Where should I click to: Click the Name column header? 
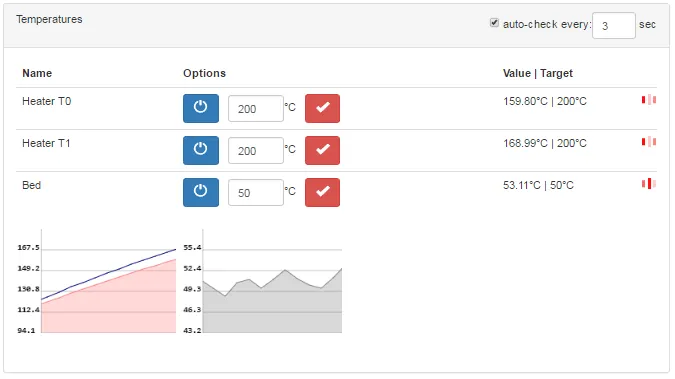coord(37,73)
